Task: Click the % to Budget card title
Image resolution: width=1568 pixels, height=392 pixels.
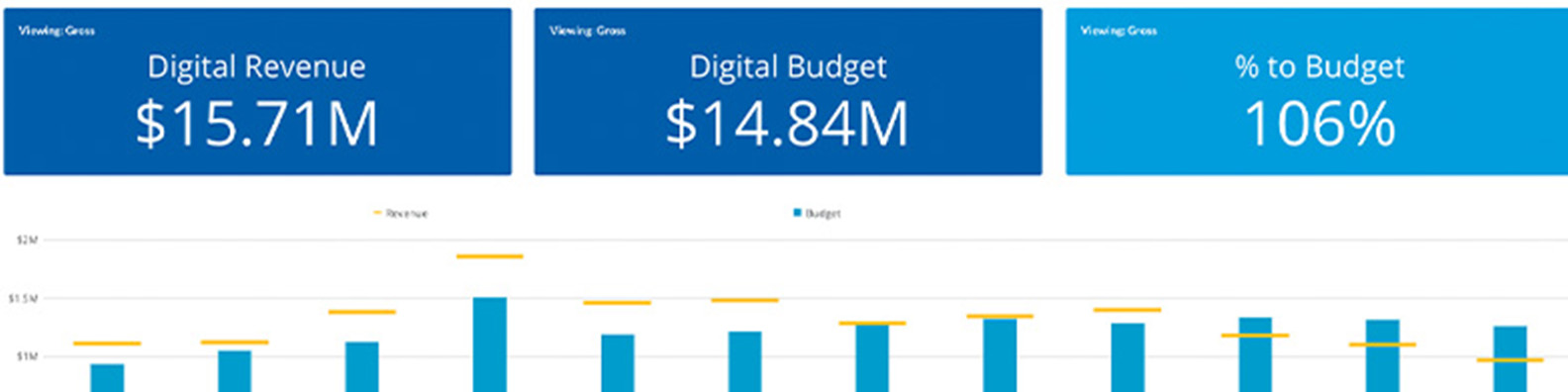Action: click(1320, 67)
